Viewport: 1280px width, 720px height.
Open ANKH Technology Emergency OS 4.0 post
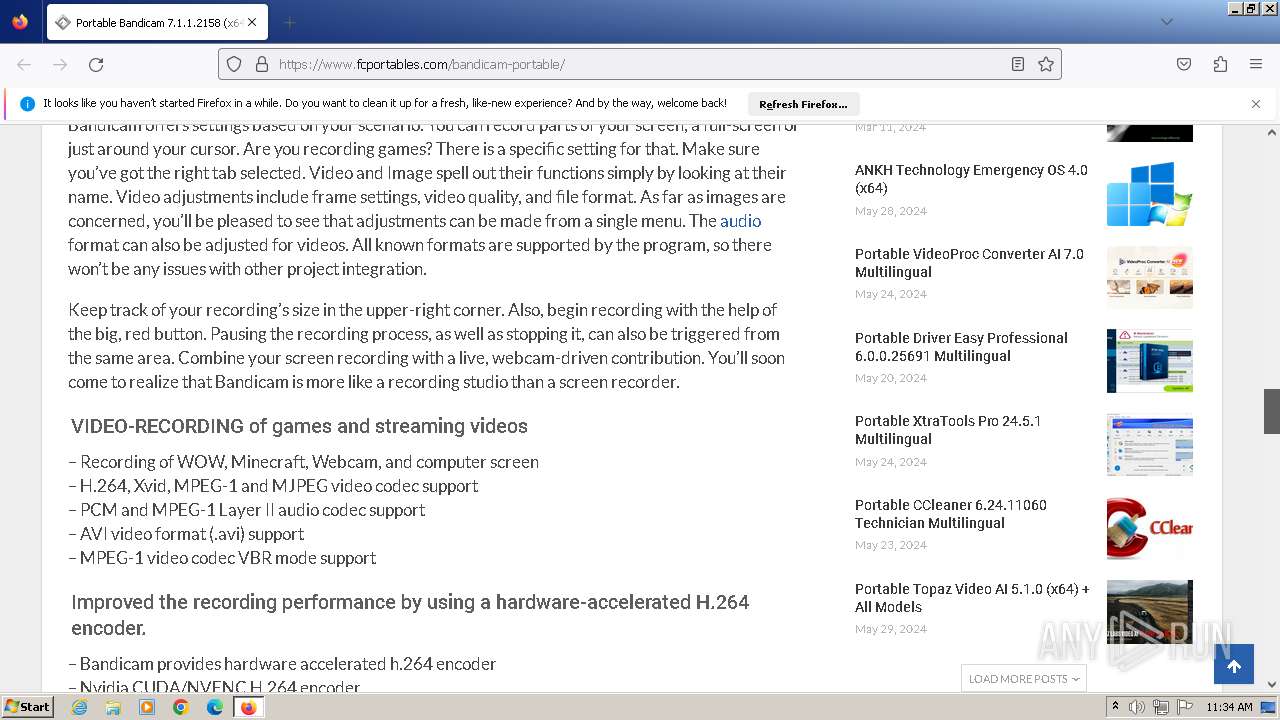[971, 179]
